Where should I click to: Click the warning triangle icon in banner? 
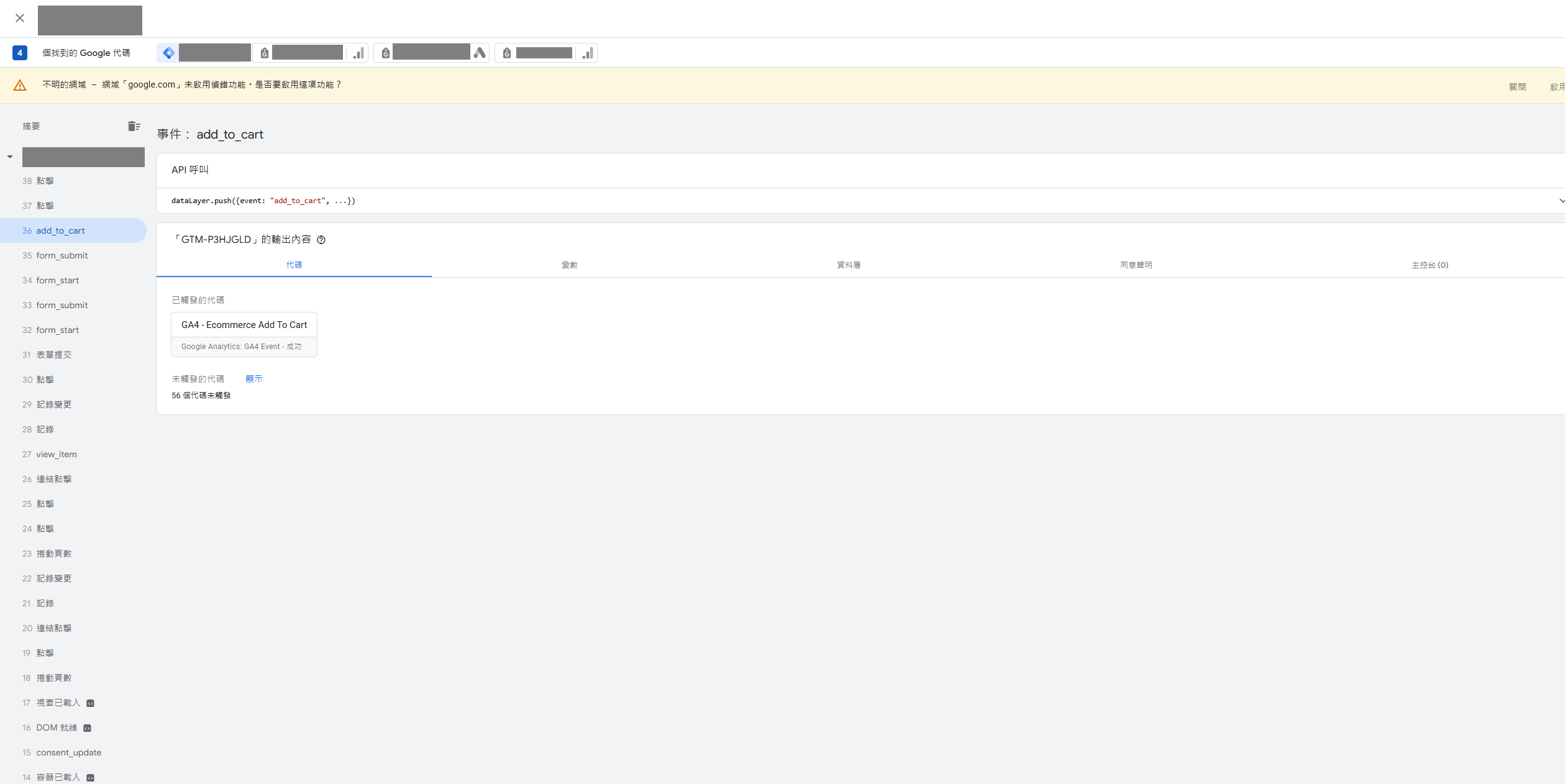point(20,85)
